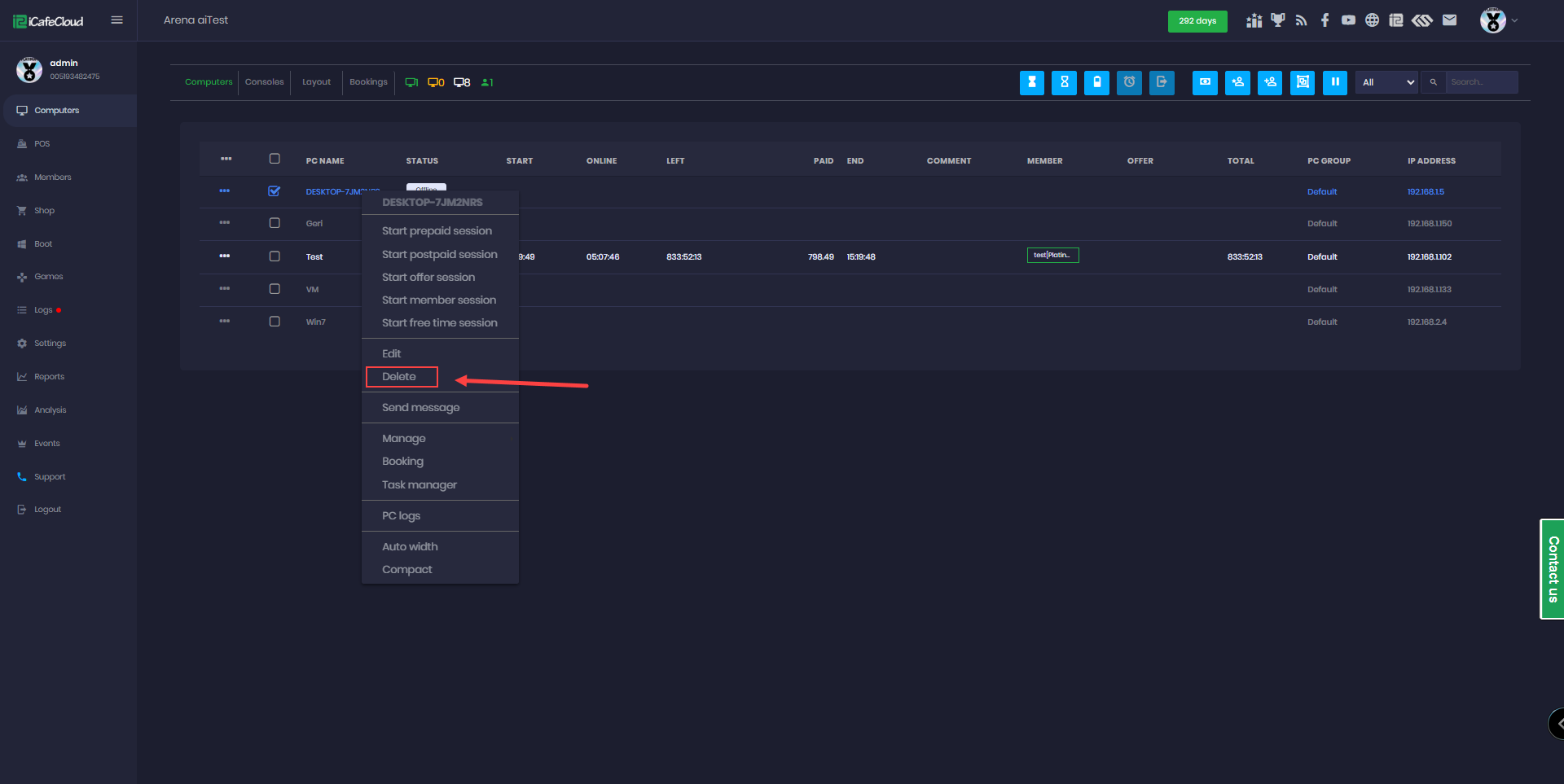Expand the user avatar profile dropdown
Image resolution: width=1564 pixels, height=784 pixels.
coord(1498,20)
